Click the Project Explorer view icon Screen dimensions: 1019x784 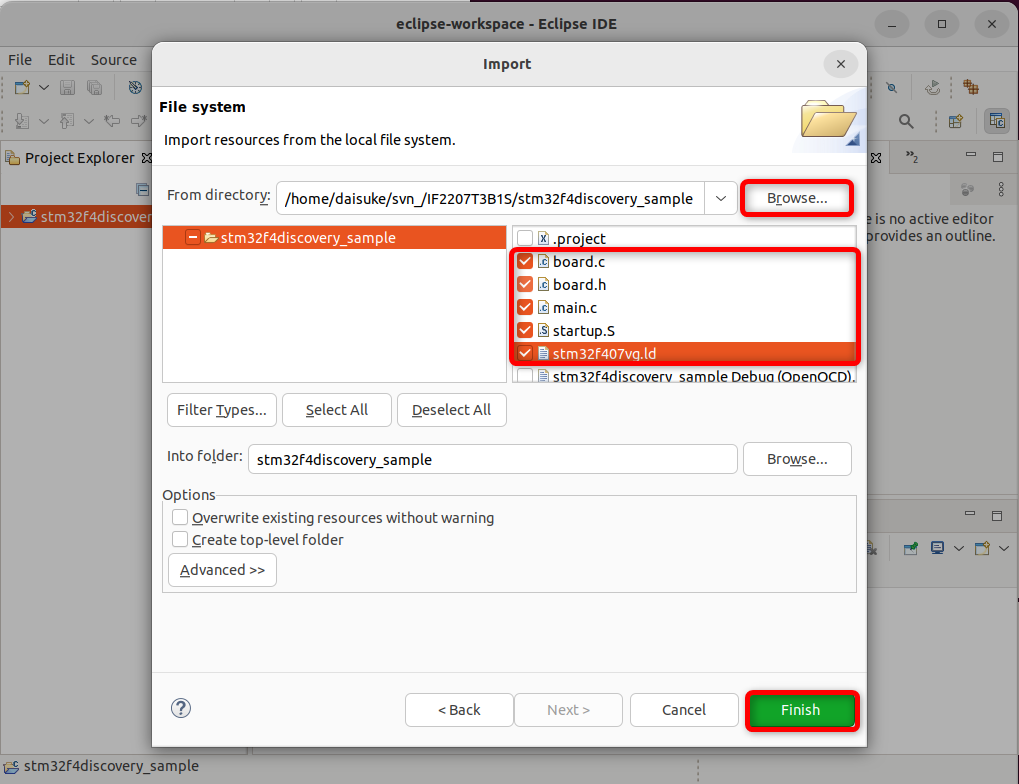pos(12,158)
